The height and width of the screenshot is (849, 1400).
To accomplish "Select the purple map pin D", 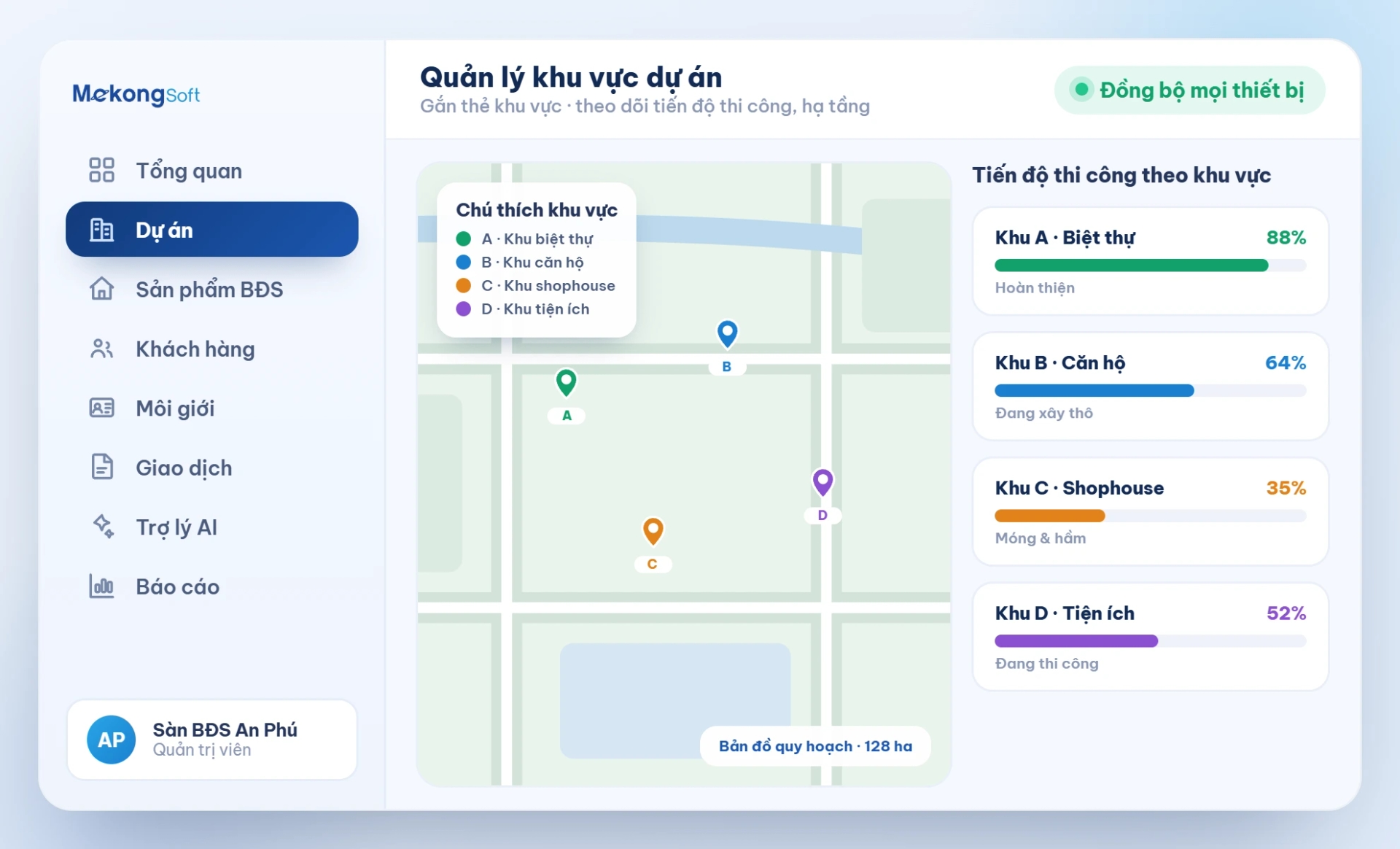I will coord(822,482).
